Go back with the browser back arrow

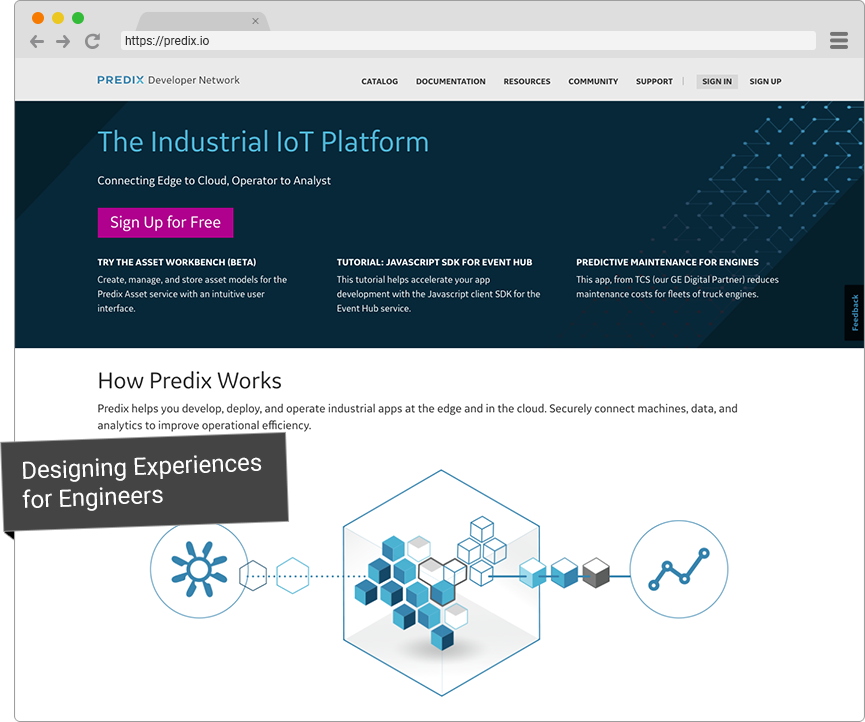[x=37, y=41]
